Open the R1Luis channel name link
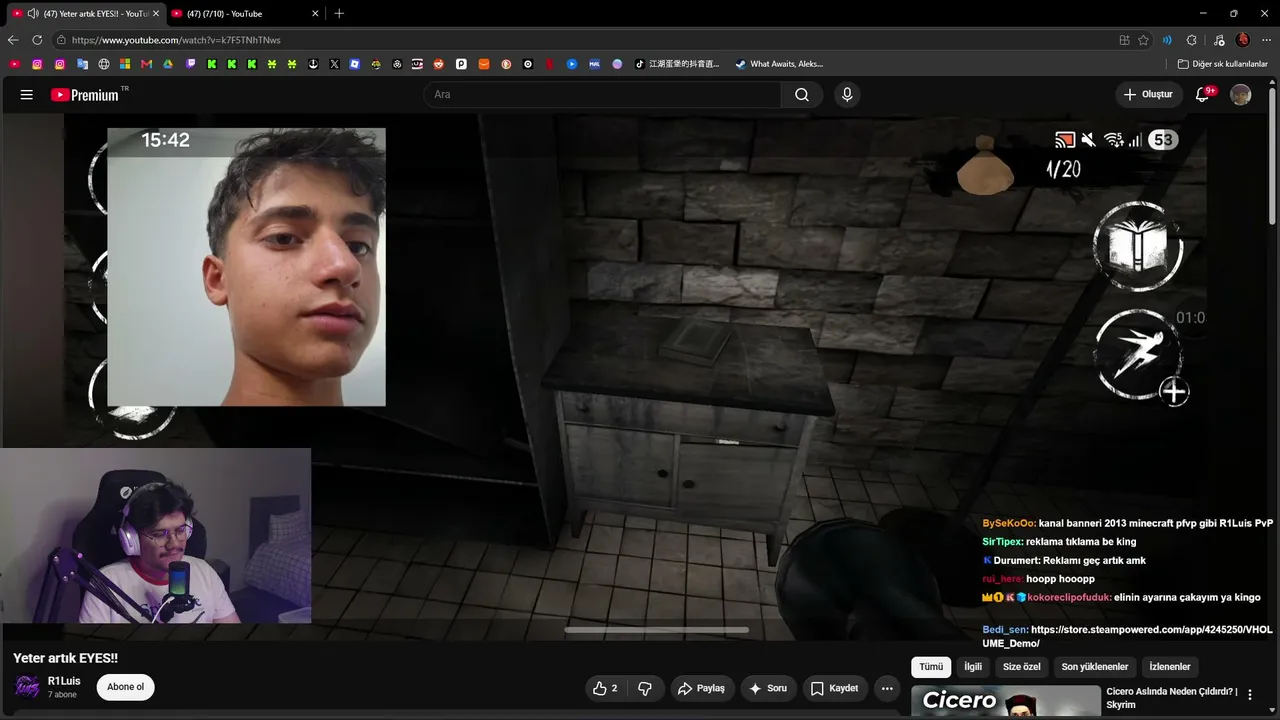The width and height of the screenshot is (1280, 720). pyautogui.click(x=64, y=681)
